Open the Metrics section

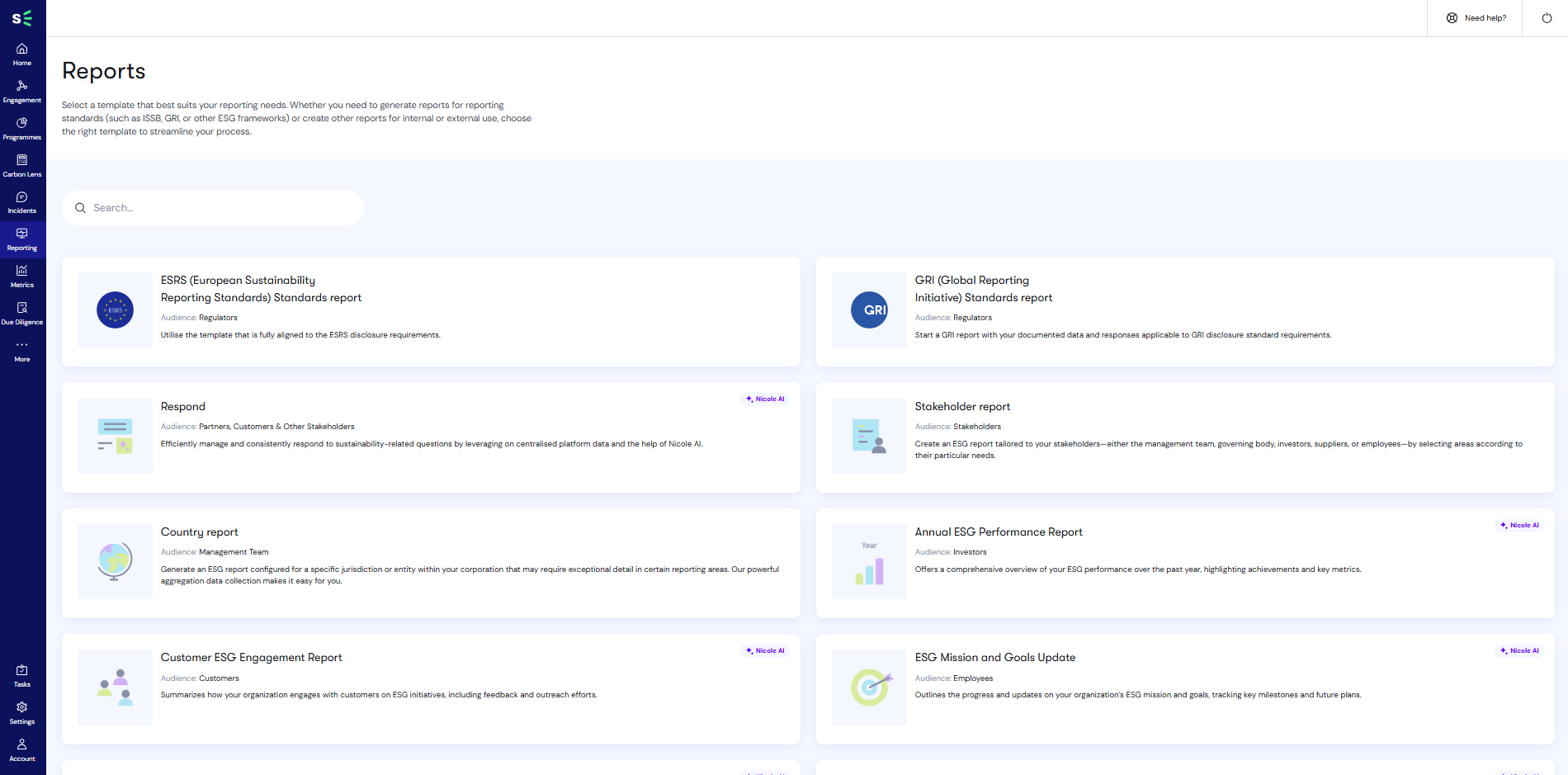(22, 275)
